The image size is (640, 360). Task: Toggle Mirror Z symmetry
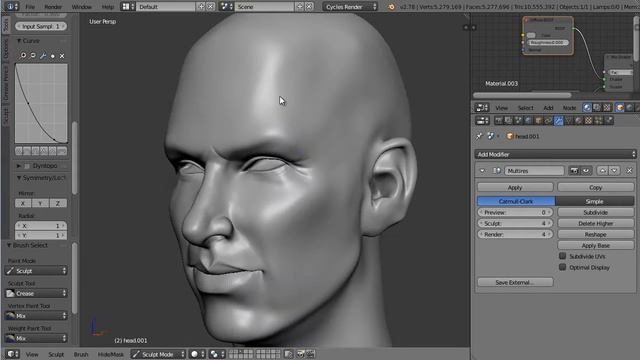click(x=58, y=203)
